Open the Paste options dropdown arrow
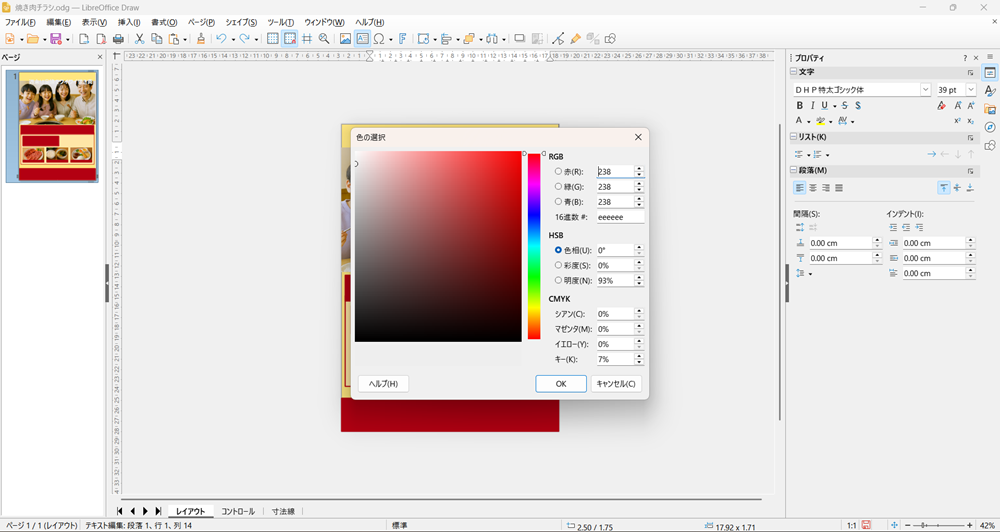This screenshot has height=532, width=1000. coord(185,39)
